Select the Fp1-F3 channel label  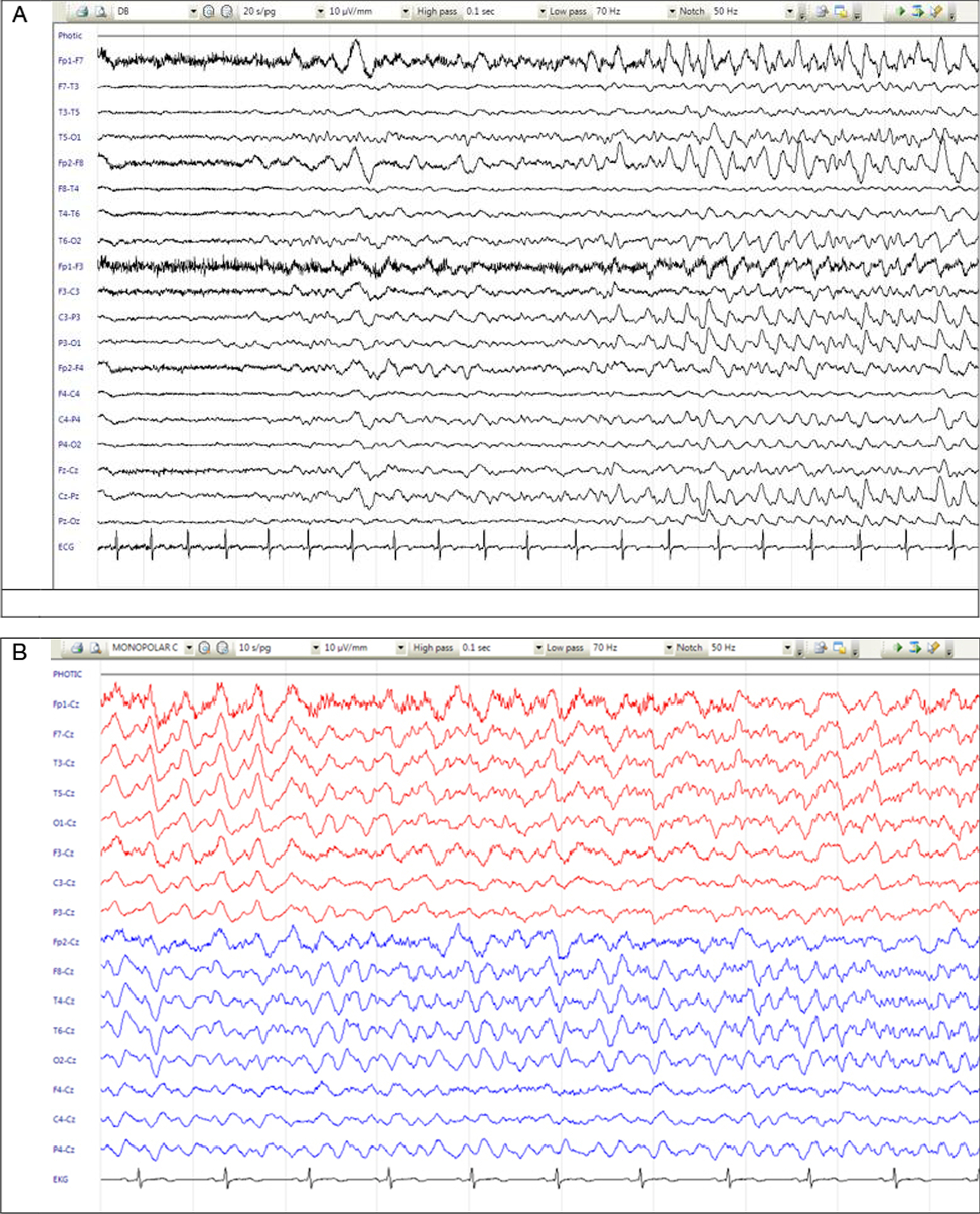(x=70, y=266)
